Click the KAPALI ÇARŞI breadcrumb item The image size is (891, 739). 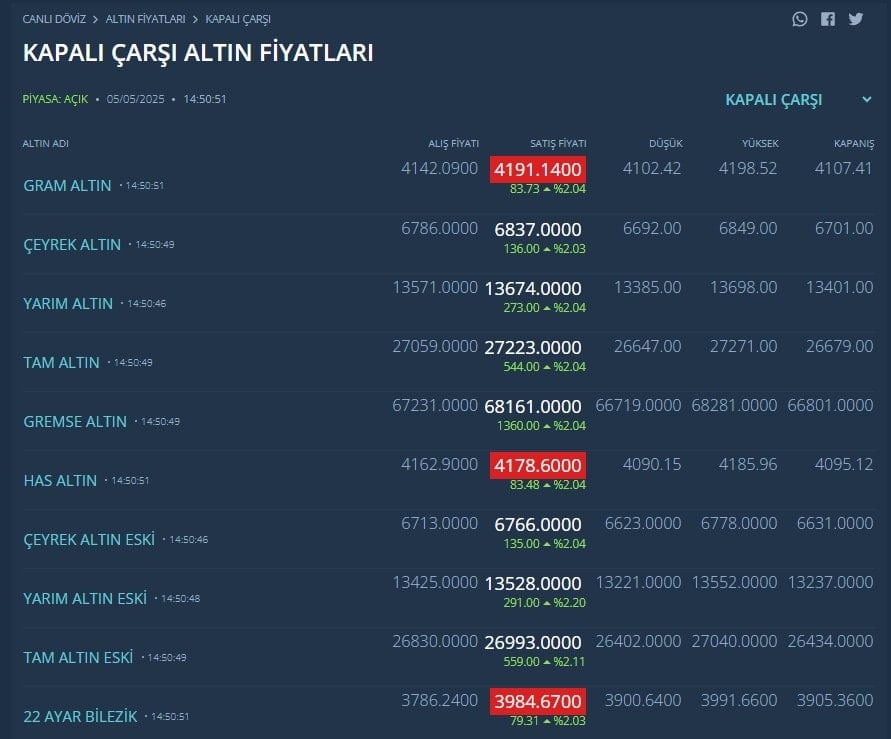[x=238, y=19]
